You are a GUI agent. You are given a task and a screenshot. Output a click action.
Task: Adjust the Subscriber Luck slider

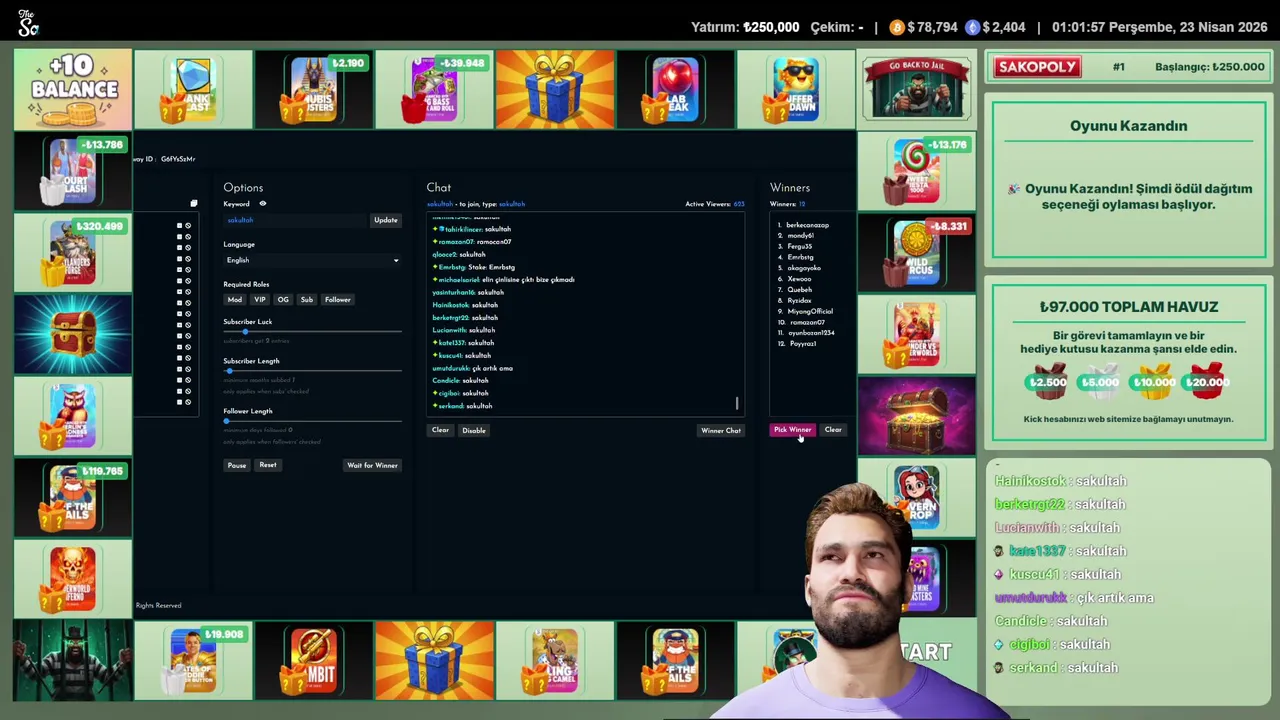coord(312,331)
